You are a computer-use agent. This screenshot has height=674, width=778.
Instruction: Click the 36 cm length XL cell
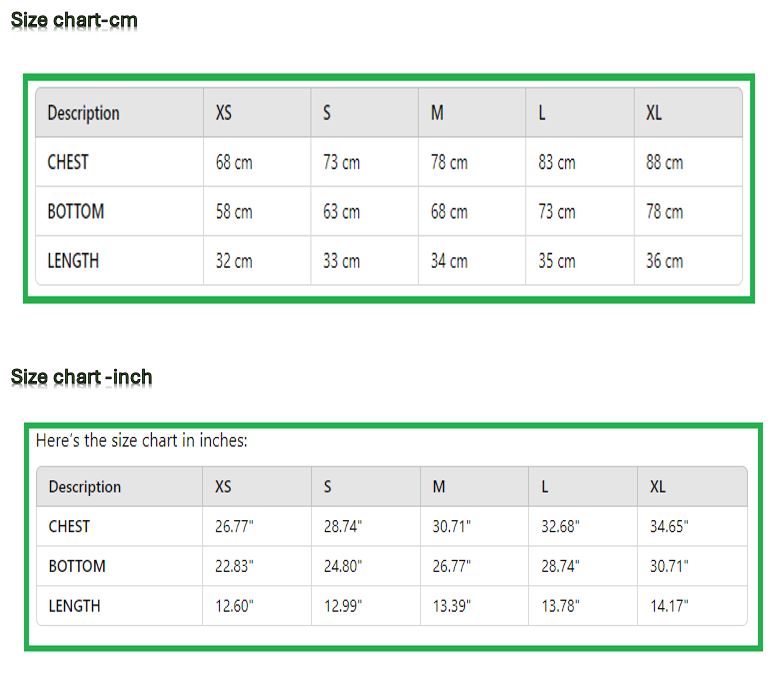pos(664,261)
